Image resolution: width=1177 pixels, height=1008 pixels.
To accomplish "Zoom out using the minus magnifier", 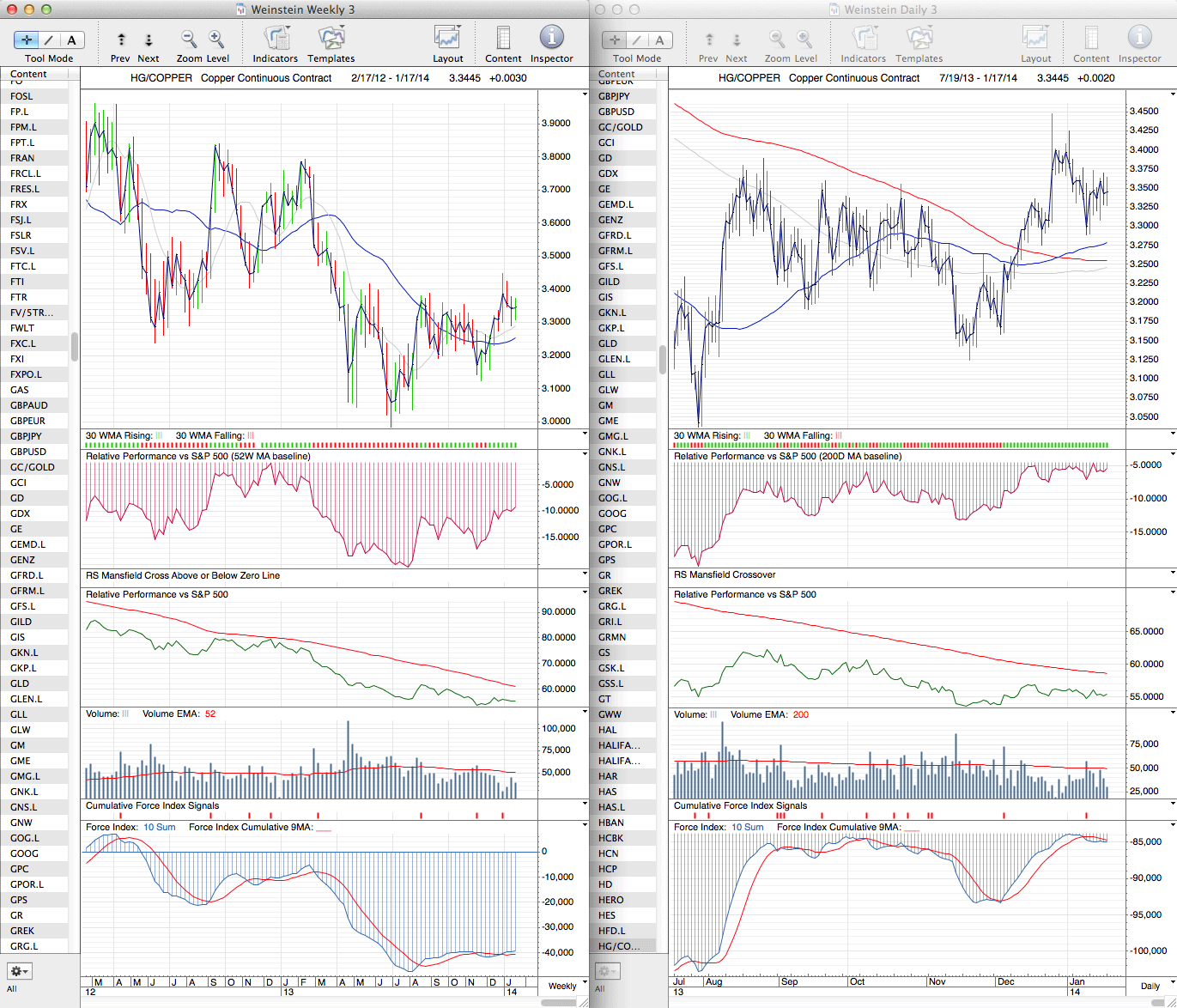I will (189, 39).
